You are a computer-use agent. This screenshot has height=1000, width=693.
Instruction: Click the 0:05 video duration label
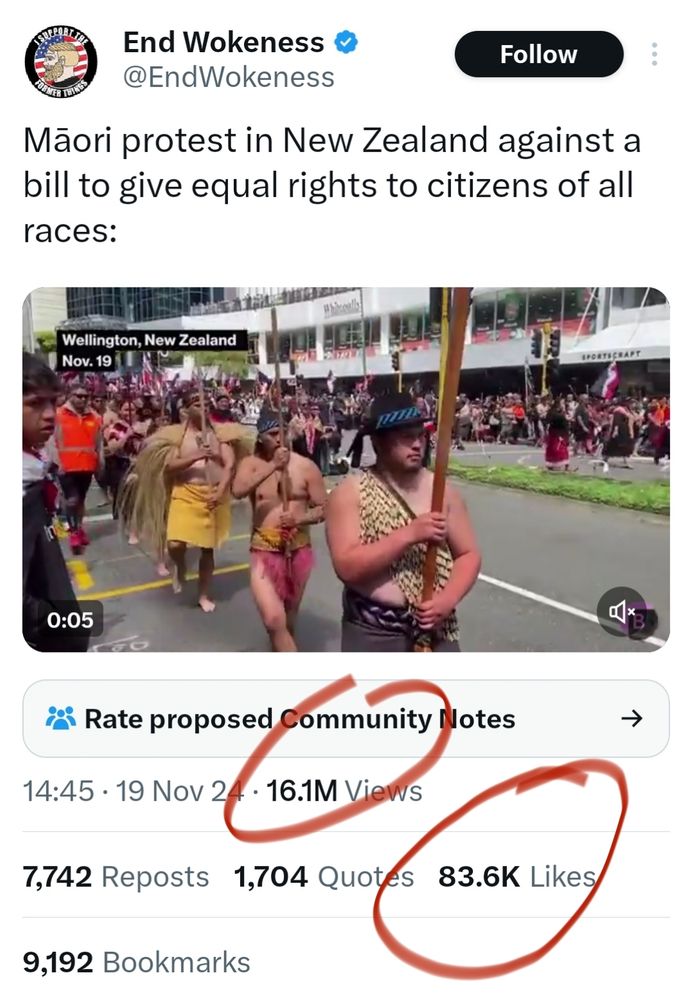tap(70, 619)
